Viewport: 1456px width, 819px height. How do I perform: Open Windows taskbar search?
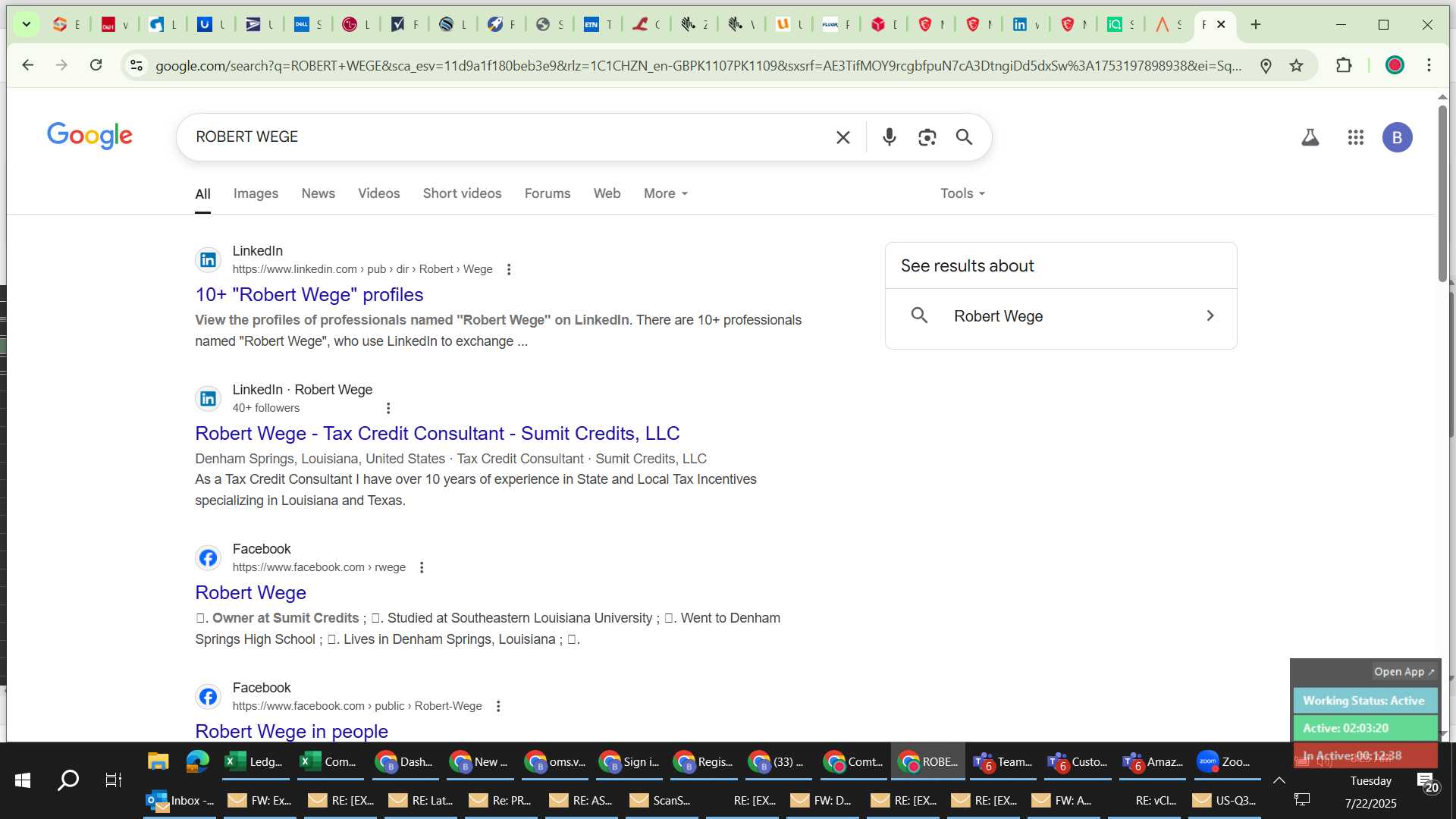[x=68, y=780]
